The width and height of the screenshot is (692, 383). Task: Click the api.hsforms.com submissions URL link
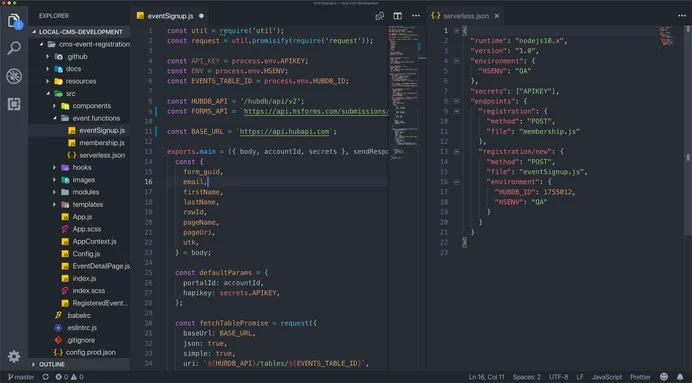(316, 111)
